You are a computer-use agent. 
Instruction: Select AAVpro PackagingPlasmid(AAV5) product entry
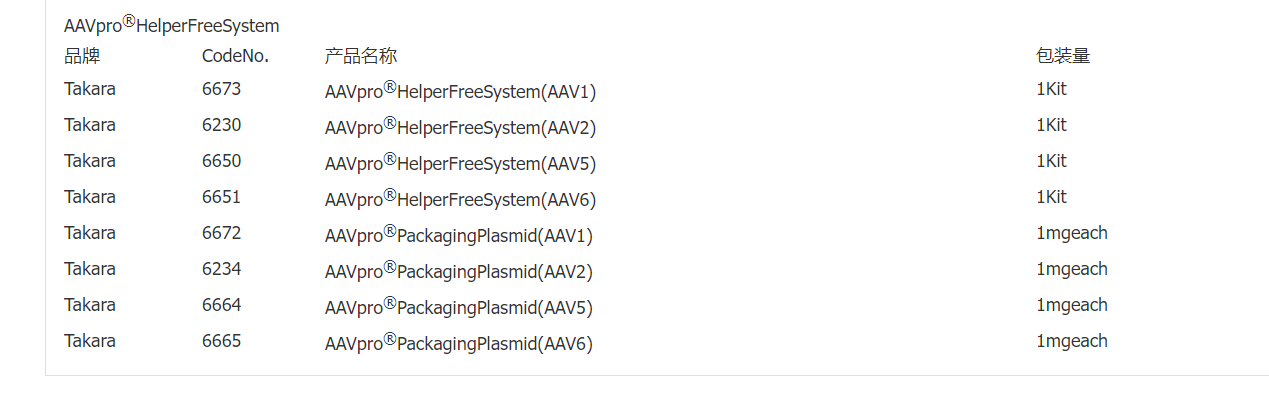[x=458, y=308]
